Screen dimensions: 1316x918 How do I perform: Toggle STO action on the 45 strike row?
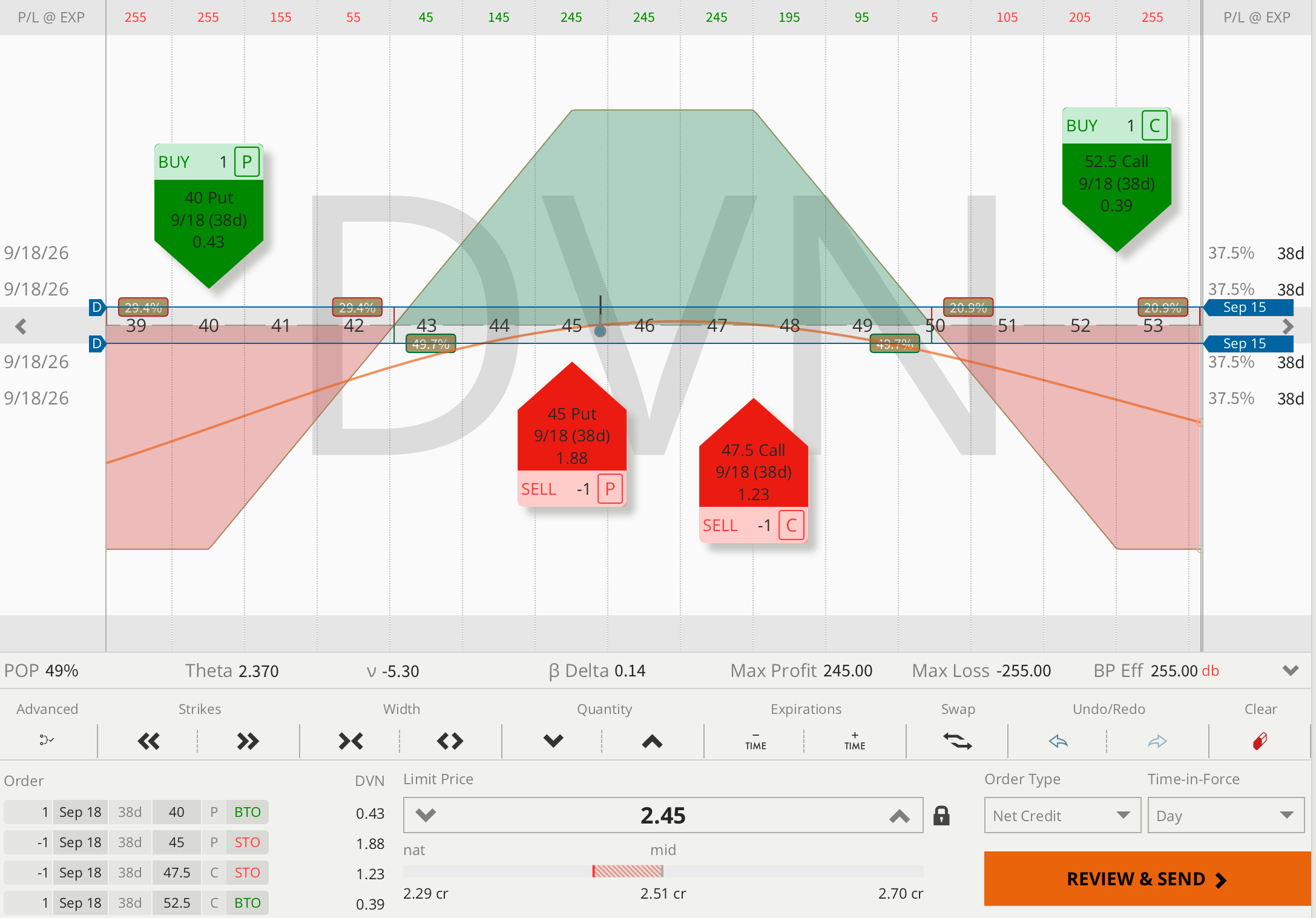pos(248,842)
